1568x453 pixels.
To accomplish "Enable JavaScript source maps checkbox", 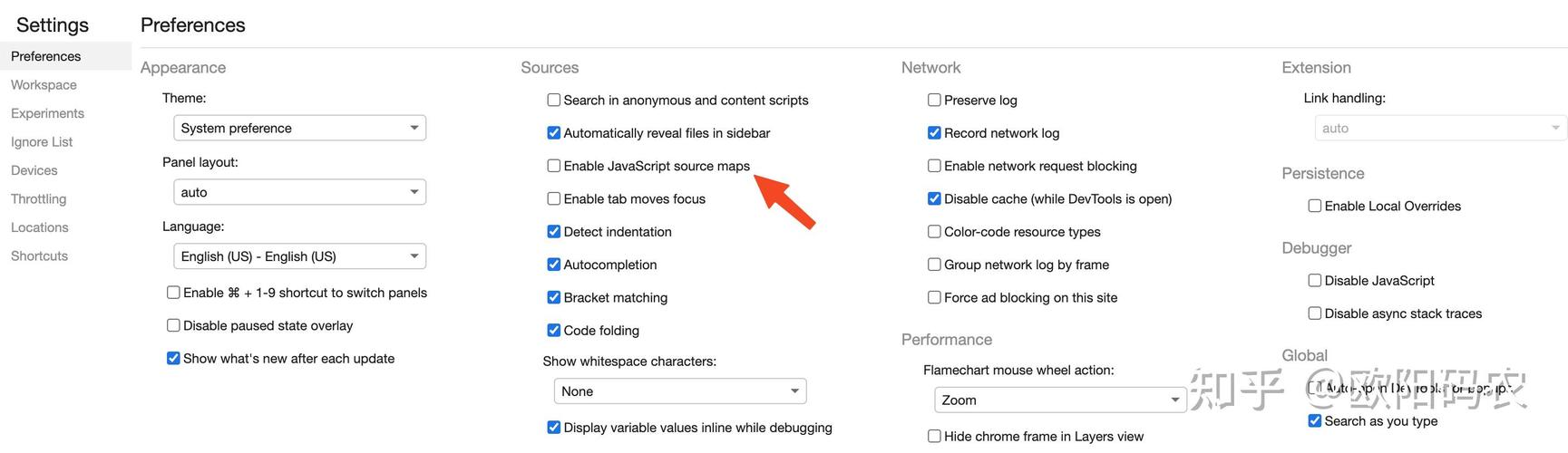I will (x=554, y=166).
